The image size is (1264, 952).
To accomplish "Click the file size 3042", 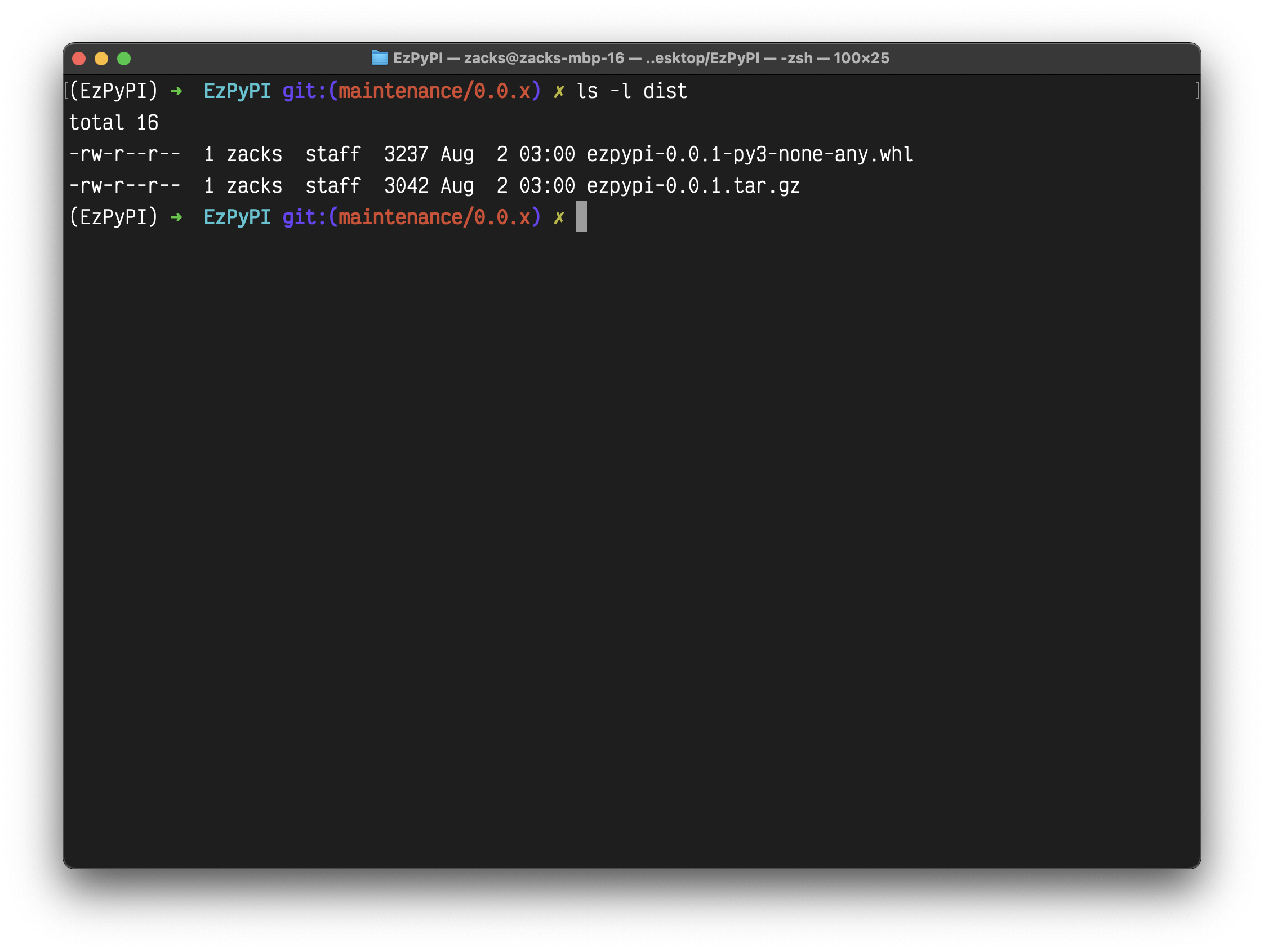I will tap(406, 186).
